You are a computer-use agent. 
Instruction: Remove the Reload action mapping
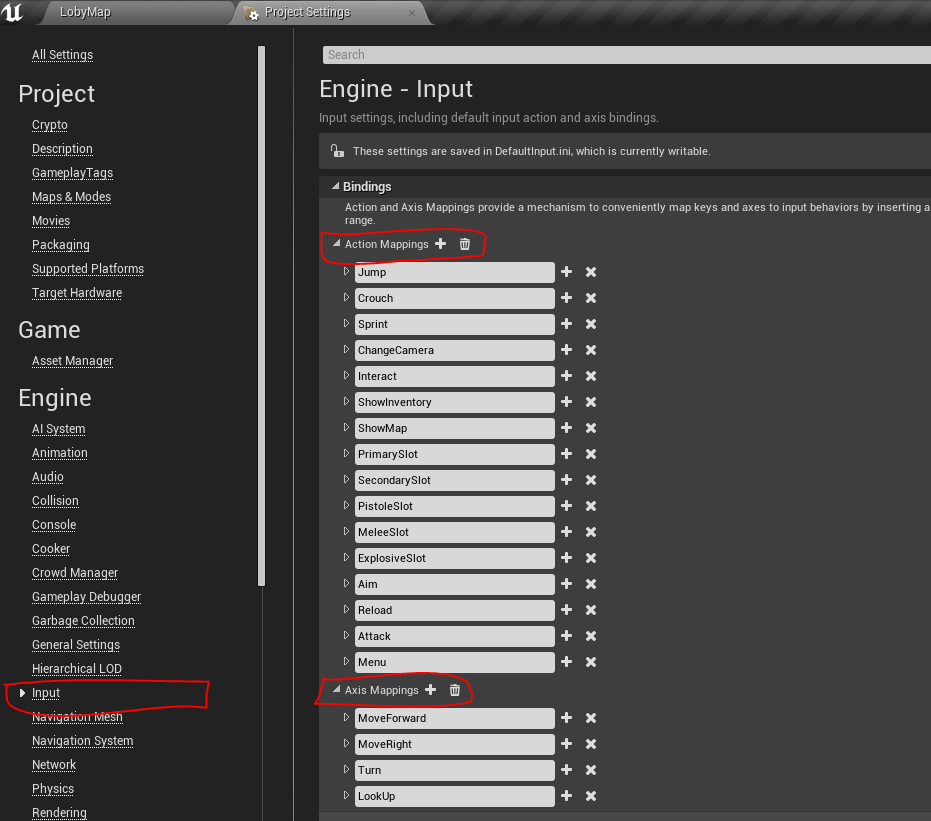click(x=591, y=610)
